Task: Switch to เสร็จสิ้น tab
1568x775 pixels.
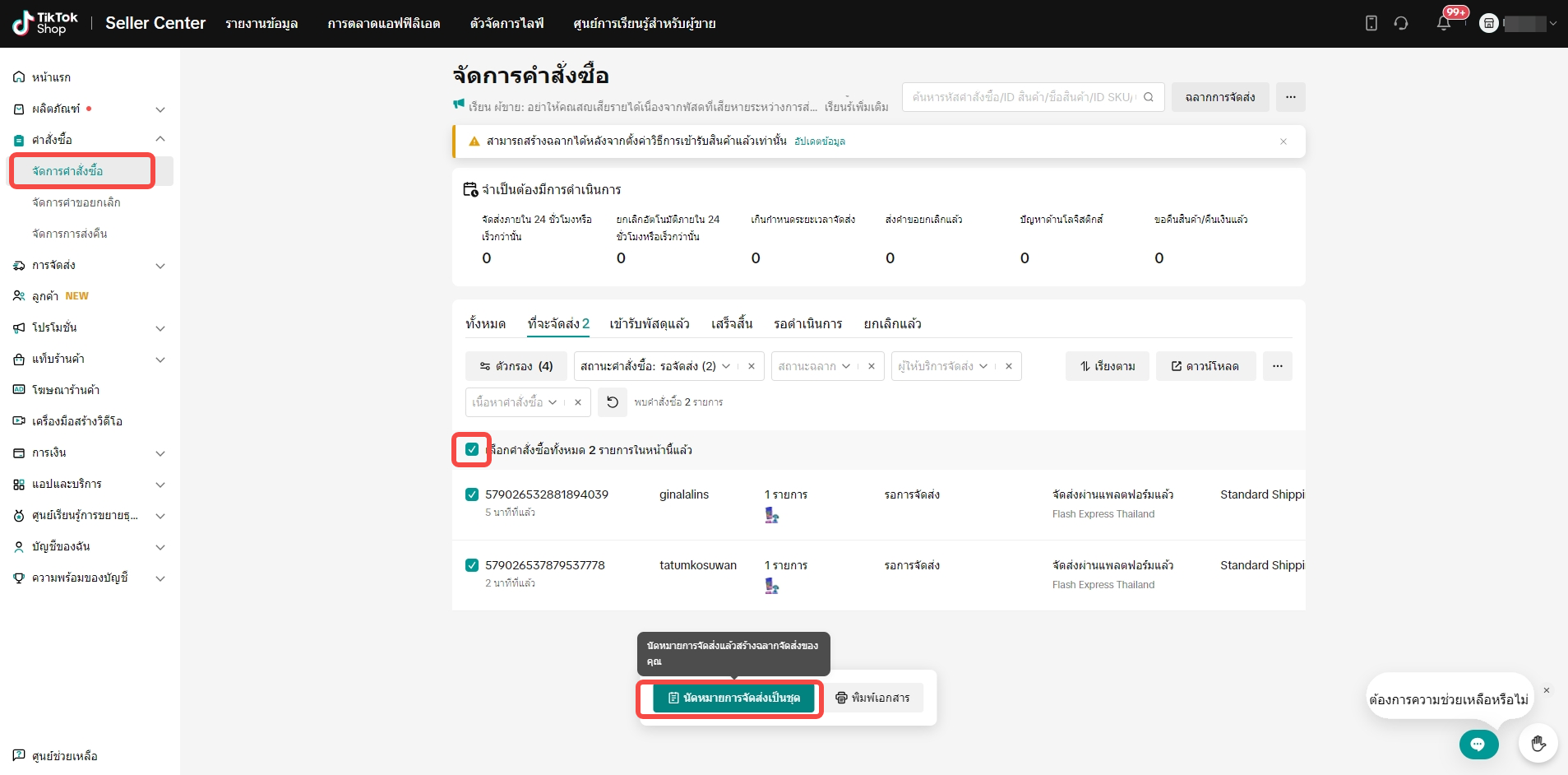Action: tap(732, 324)
